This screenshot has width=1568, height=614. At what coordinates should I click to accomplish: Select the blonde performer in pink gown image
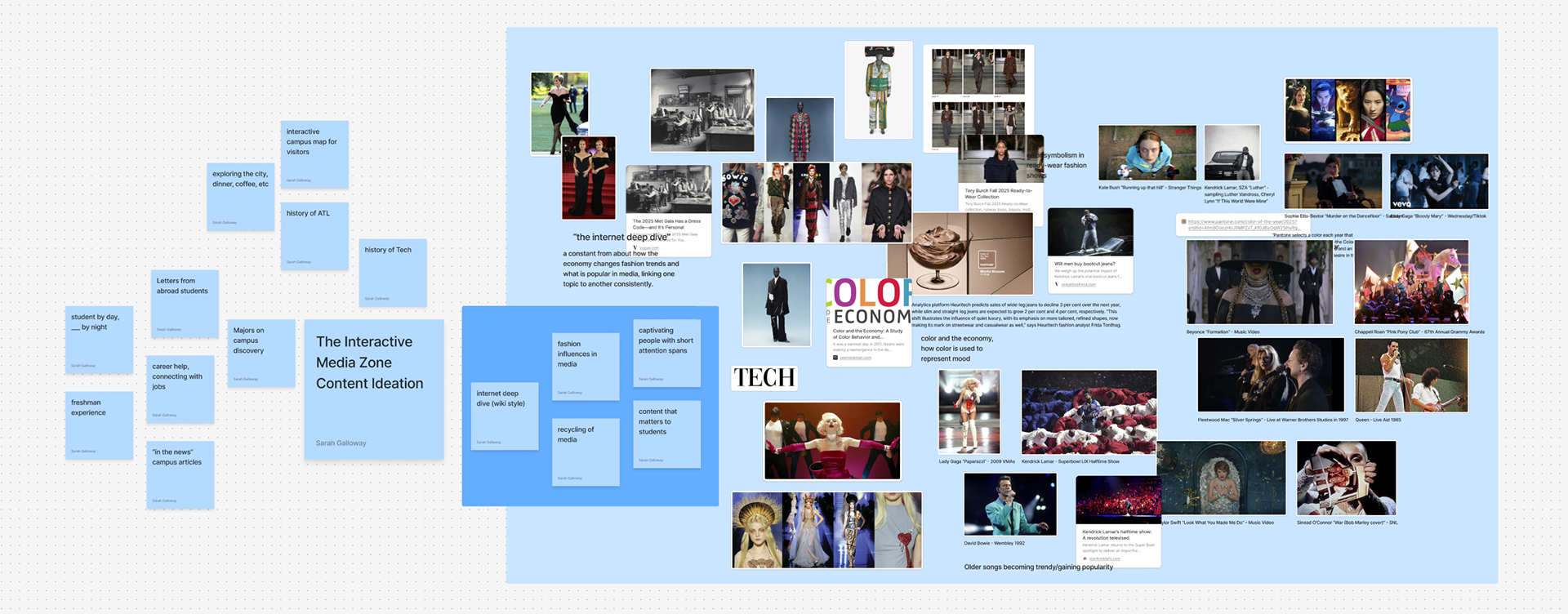click(832, 440)
